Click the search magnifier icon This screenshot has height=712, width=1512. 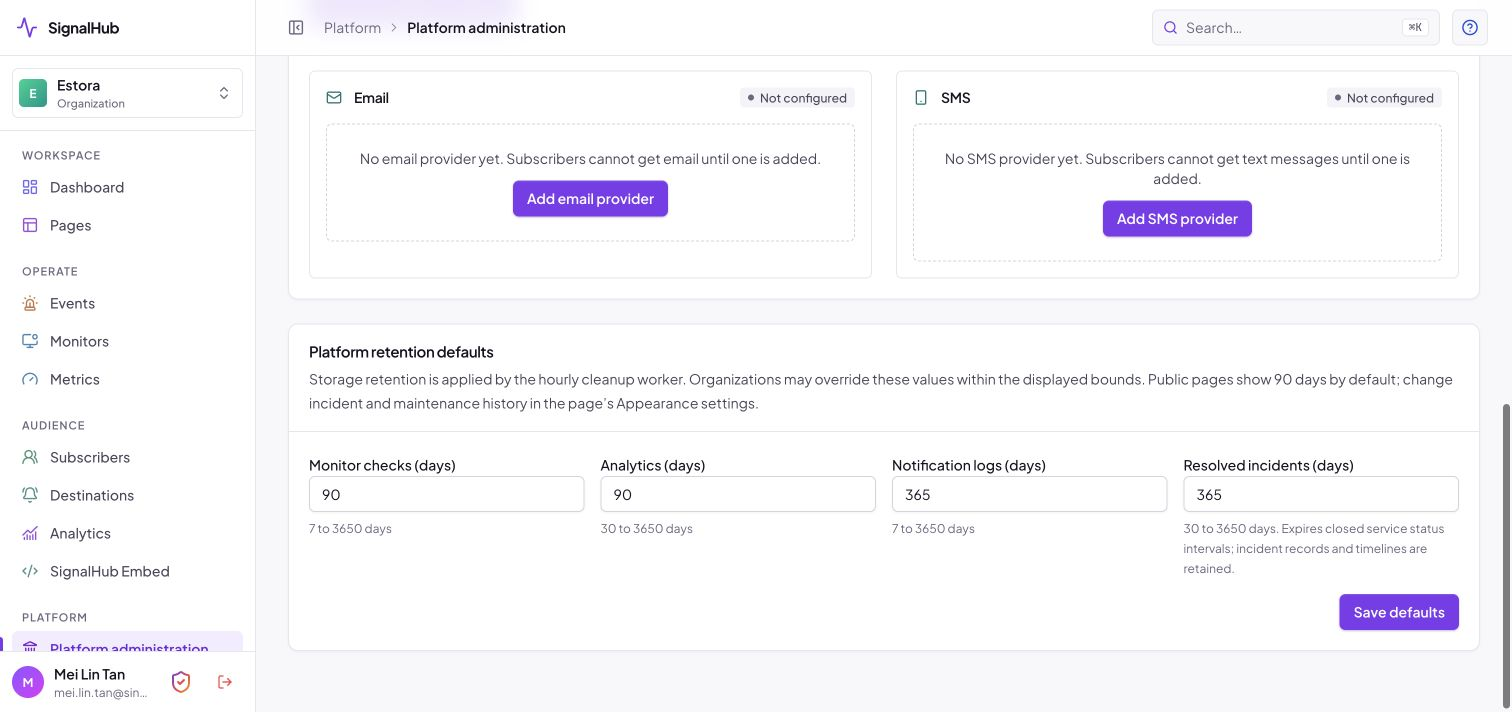pos(1171,28)
